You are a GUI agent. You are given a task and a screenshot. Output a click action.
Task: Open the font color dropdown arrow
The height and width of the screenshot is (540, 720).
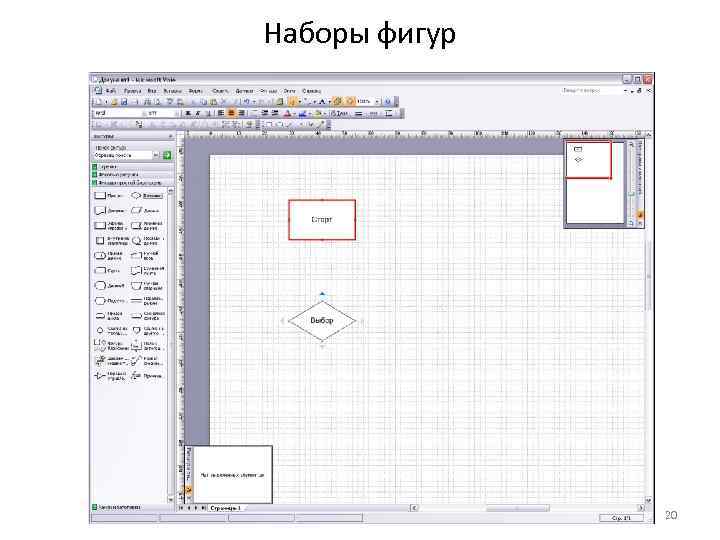tap(294, 113)
